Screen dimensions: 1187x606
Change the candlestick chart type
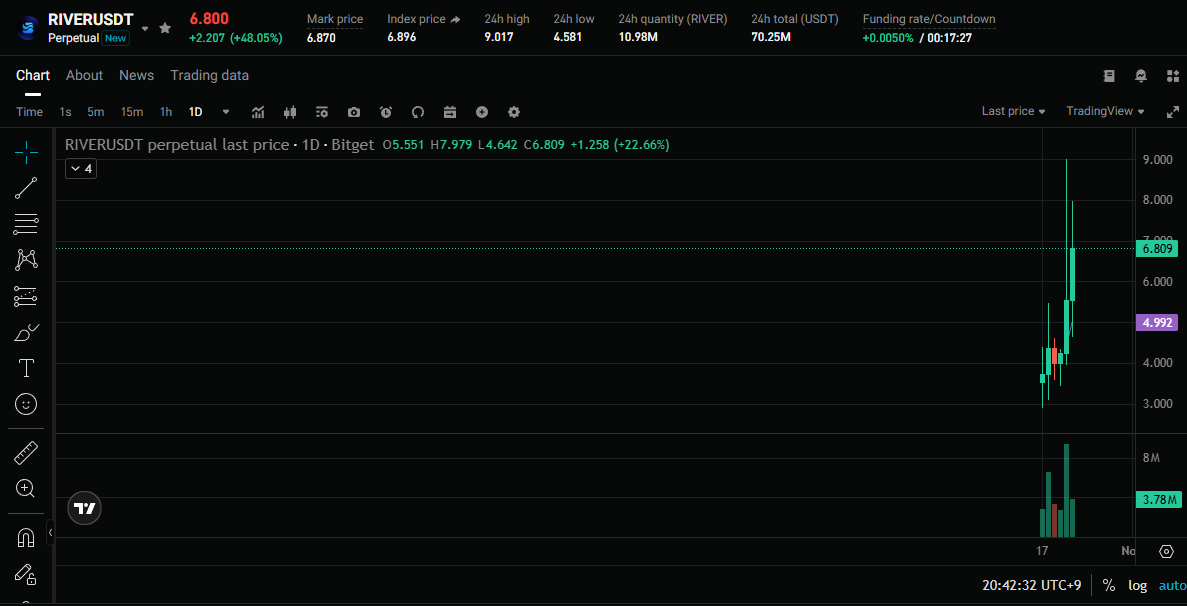[290, 112]
